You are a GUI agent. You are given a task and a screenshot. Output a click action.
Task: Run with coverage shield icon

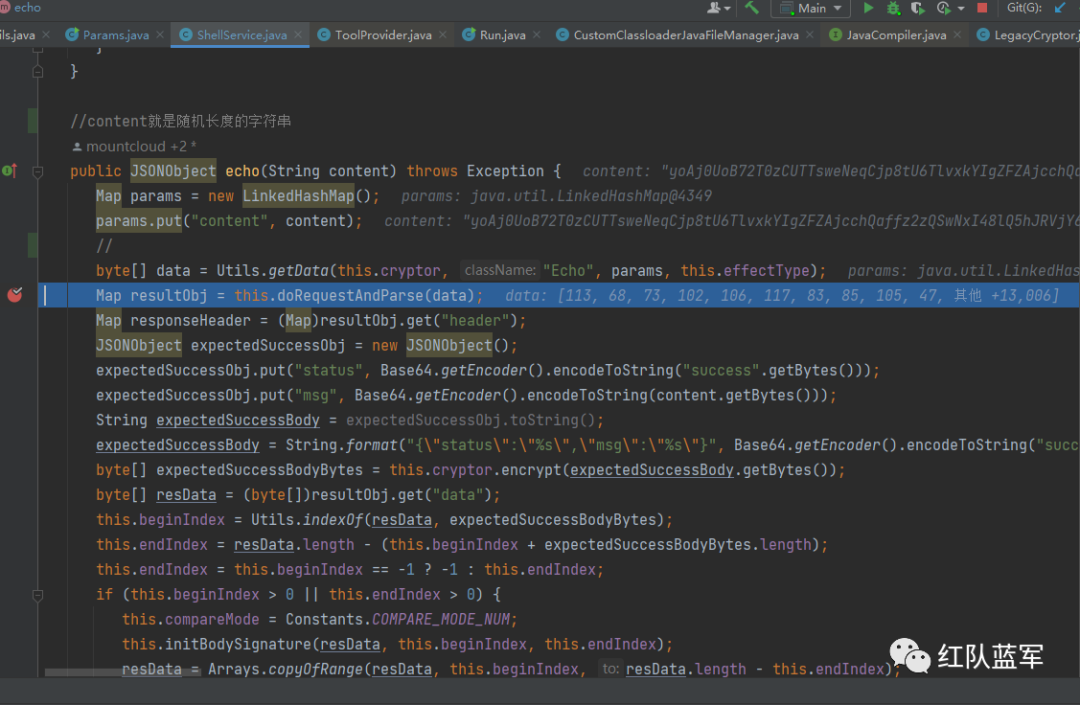pos(917,8)
